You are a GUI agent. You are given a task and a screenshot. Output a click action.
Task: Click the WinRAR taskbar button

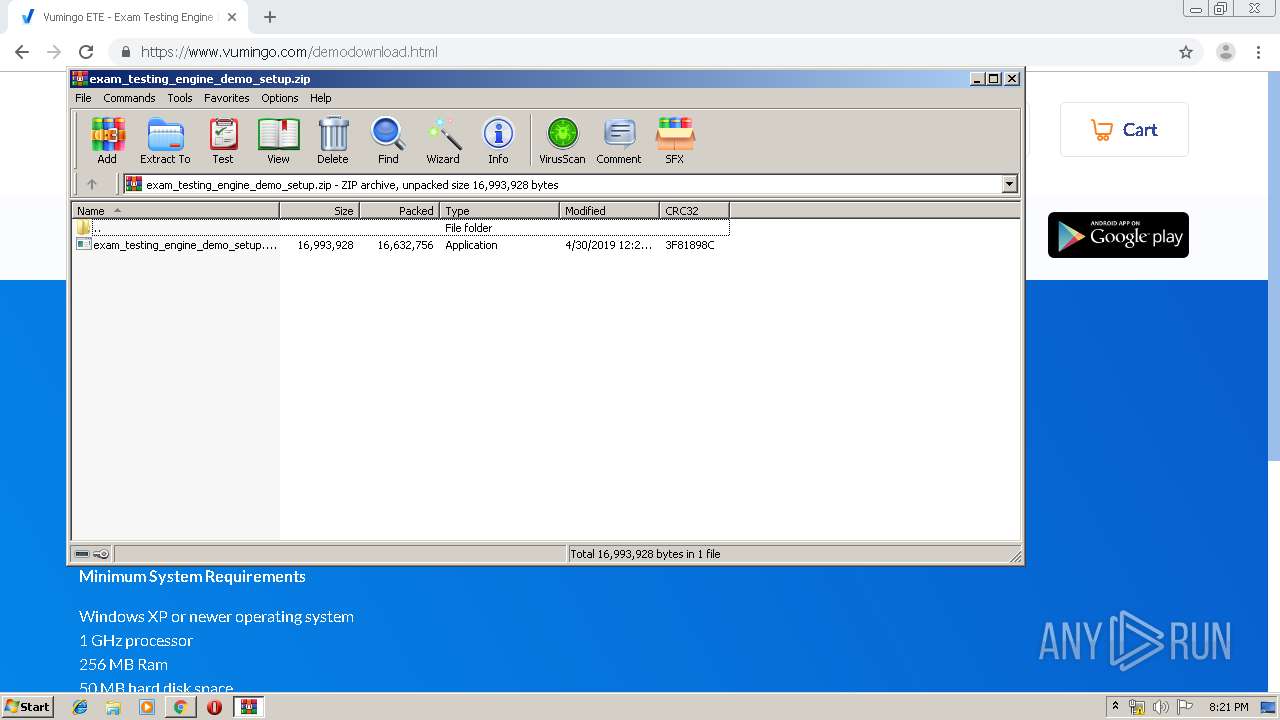(249, 707)
